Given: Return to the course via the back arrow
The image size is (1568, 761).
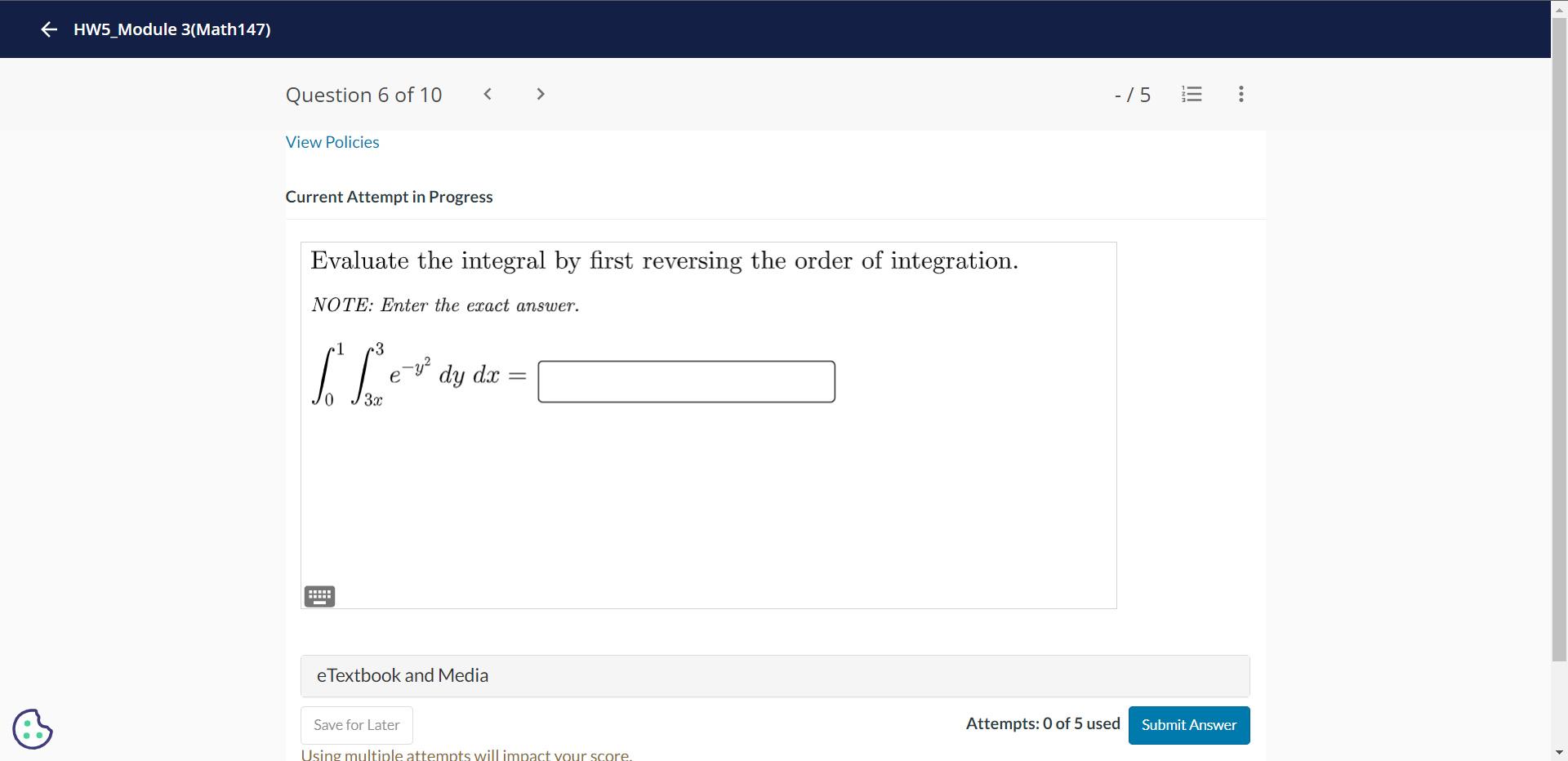Looking at the screenshot, I should click(49, 29).
